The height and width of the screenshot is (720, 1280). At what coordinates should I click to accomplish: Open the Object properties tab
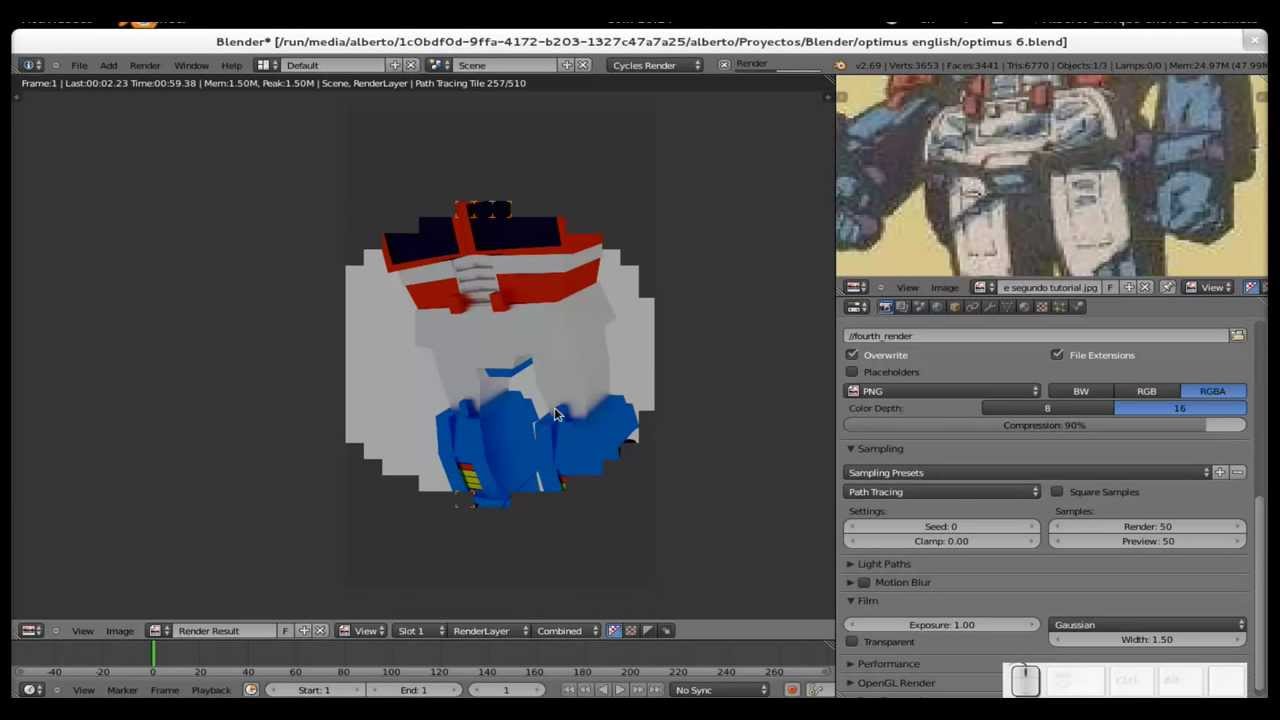click(x=954, y=307)
